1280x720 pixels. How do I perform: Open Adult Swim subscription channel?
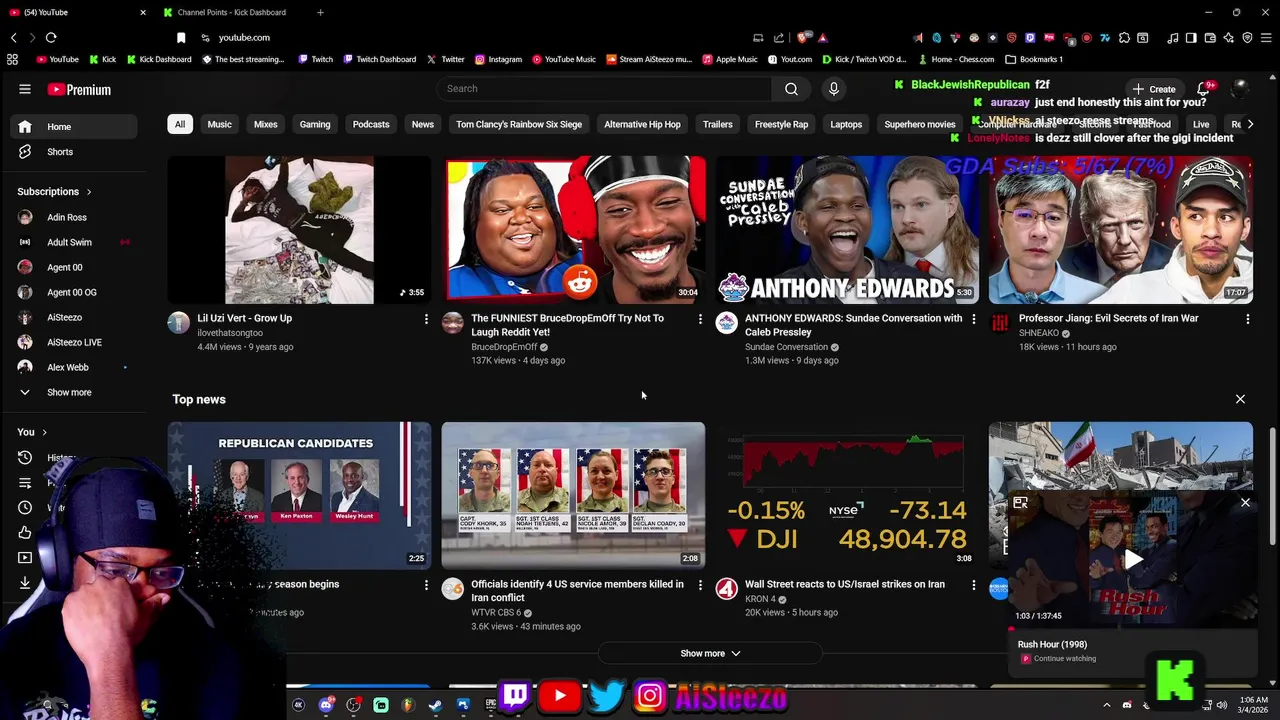pos(74,242)
